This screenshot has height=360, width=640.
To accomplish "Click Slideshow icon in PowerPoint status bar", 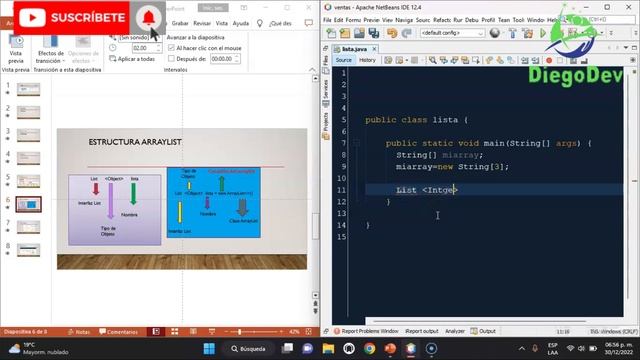I will pos(211,331).
